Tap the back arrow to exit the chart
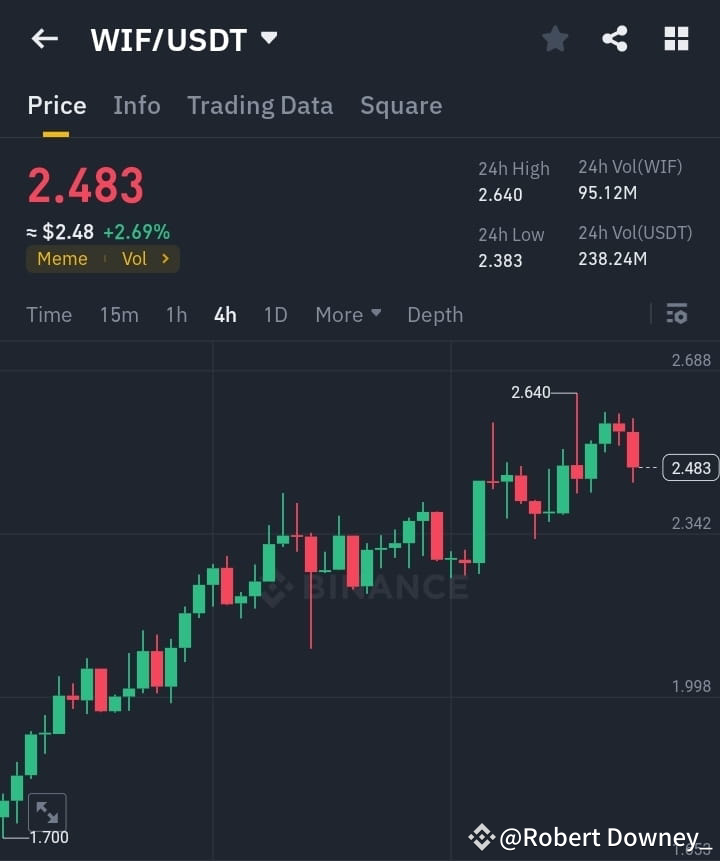The height and width of the screenshot is (861, 720). click(43, 38)
